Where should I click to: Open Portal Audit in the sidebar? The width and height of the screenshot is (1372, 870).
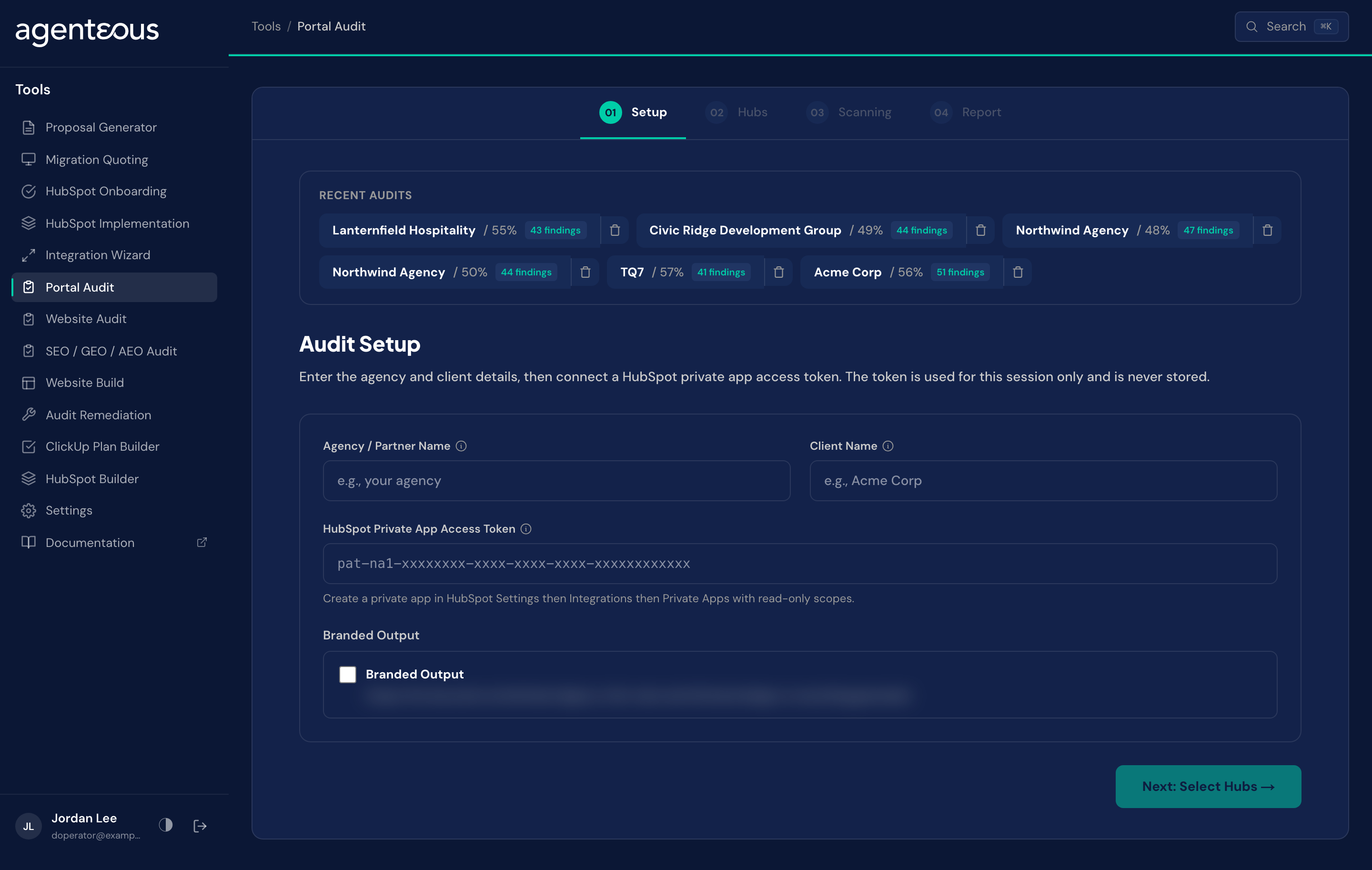tap(114, 287)
